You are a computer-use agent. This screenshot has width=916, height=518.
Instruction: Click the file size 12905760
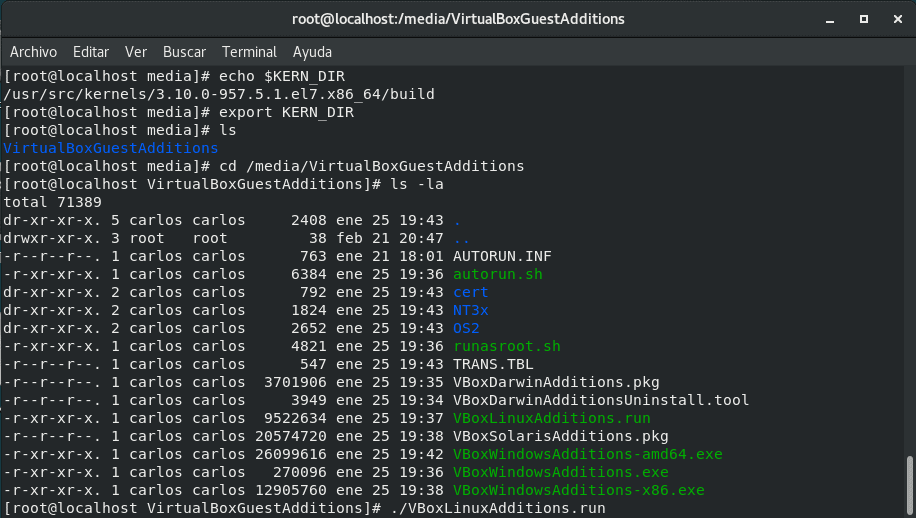tap(290, 491)
